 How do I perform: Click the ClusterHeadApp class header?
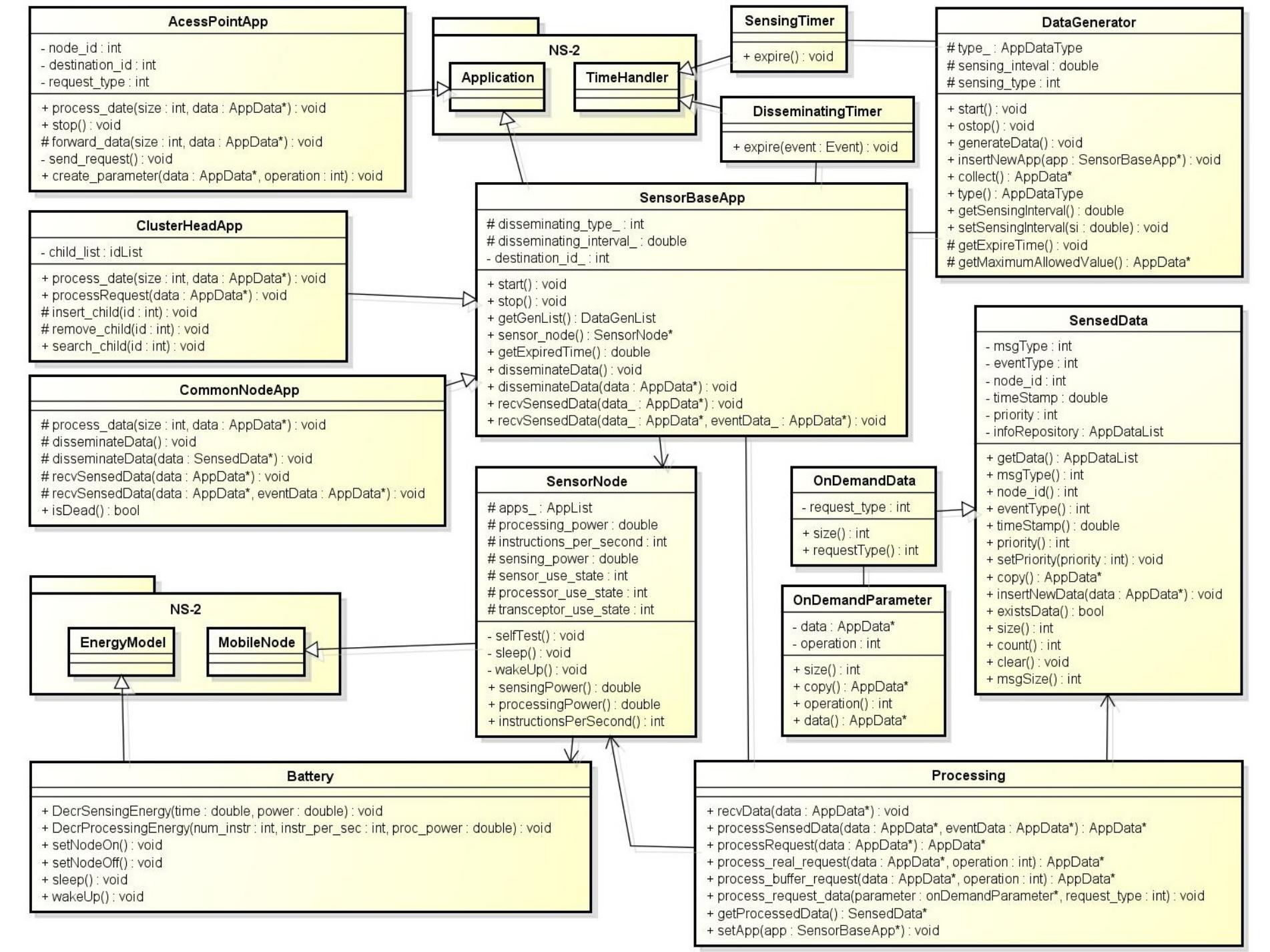point(189,225)
